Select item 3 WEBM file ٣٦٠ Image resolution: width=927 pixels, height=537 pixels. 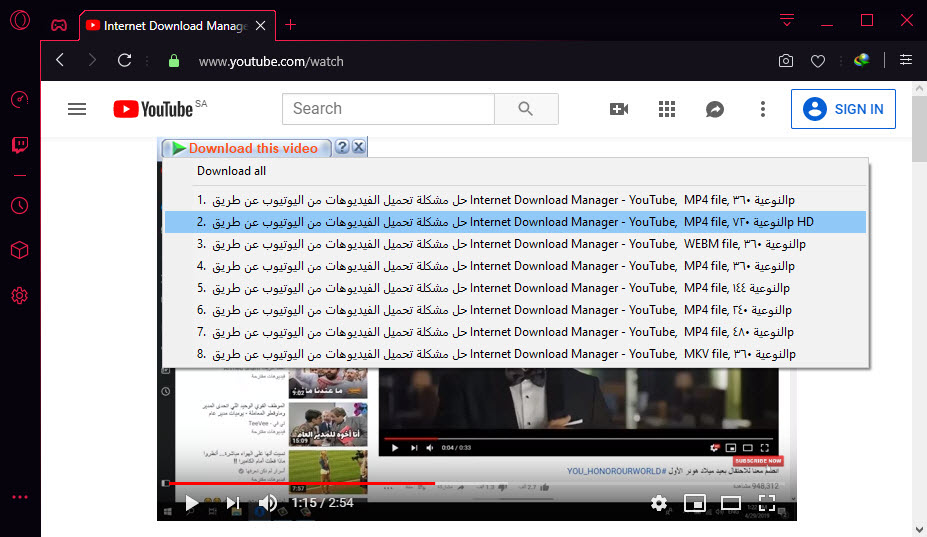(515, 244)
